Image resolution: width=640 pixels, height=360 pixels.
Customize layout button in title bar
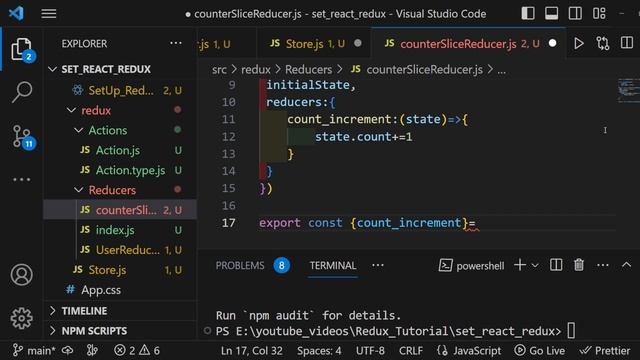coord(599,13)
